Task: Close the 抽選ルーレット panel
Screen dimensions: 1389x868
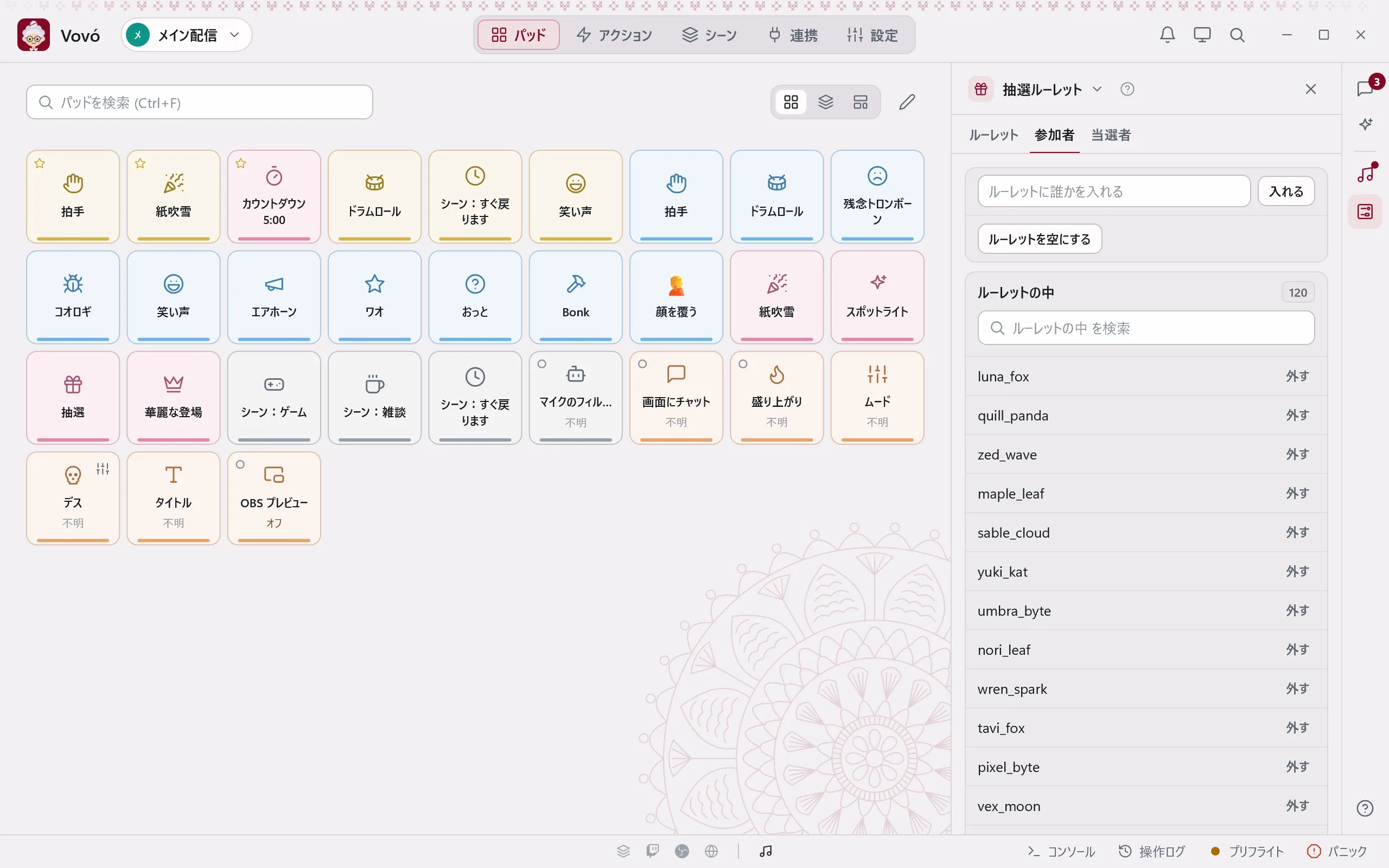Action: coord(1310,89)
